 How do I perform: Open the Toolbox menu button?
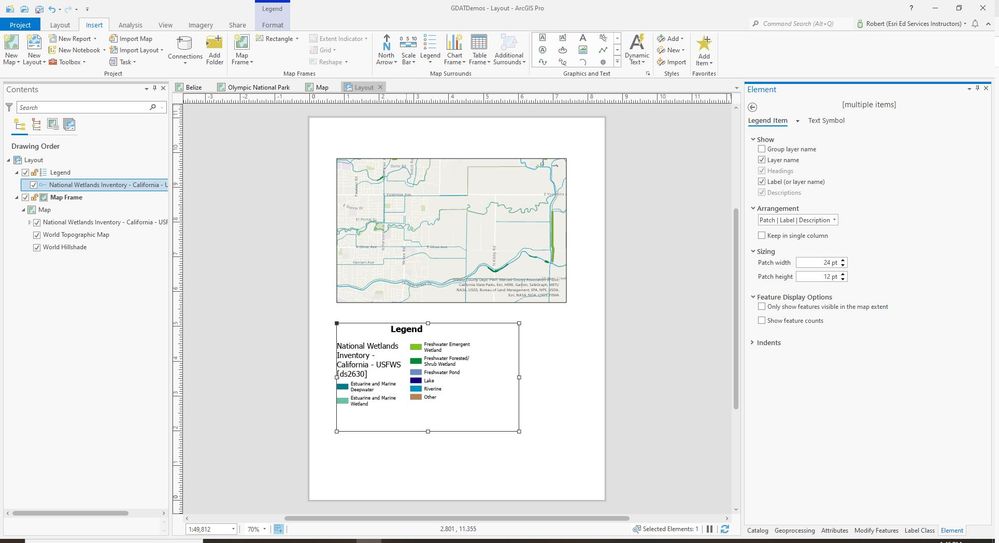click(x=68, y=62)
